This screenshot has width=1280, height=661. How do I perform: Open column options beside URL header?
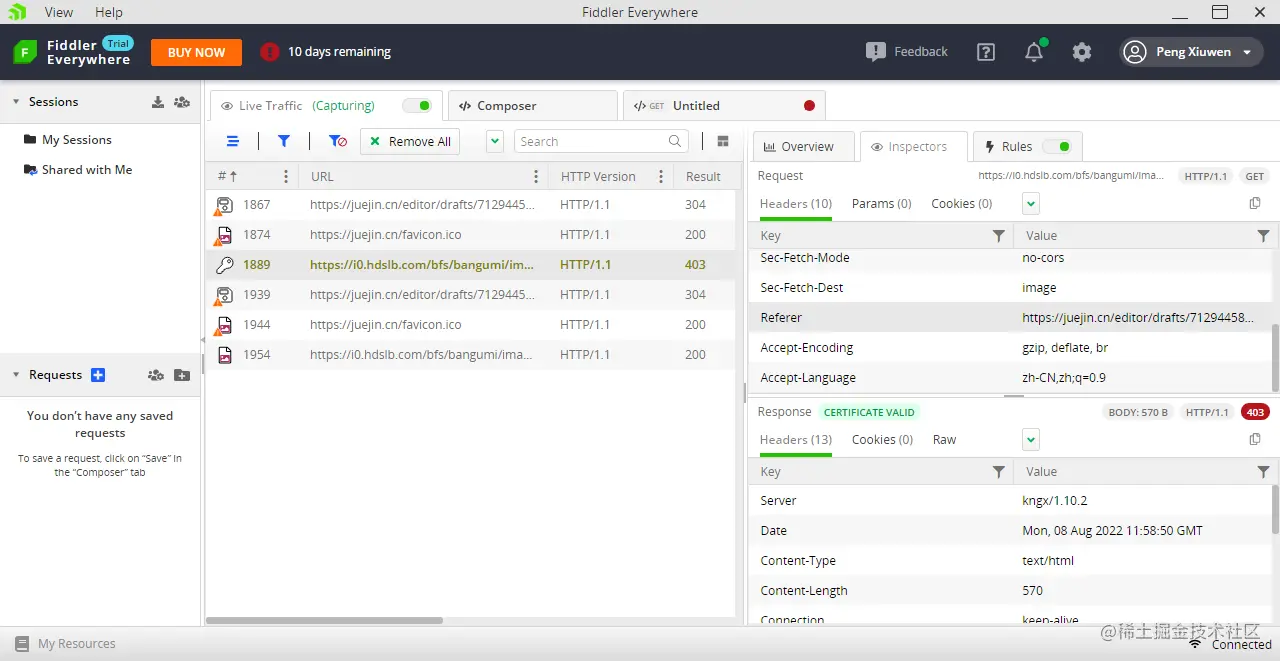pos(536,177)
